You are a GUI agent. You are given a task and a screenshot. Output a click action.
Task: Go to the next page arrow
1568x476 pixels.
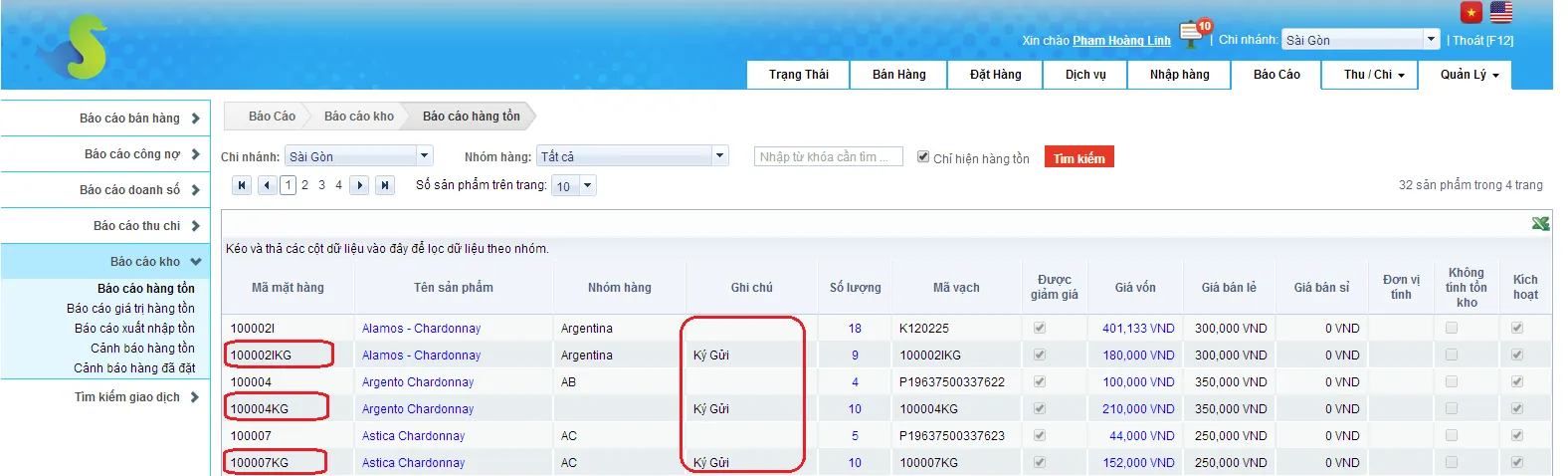pyautogui.click(x=360, y=185)
